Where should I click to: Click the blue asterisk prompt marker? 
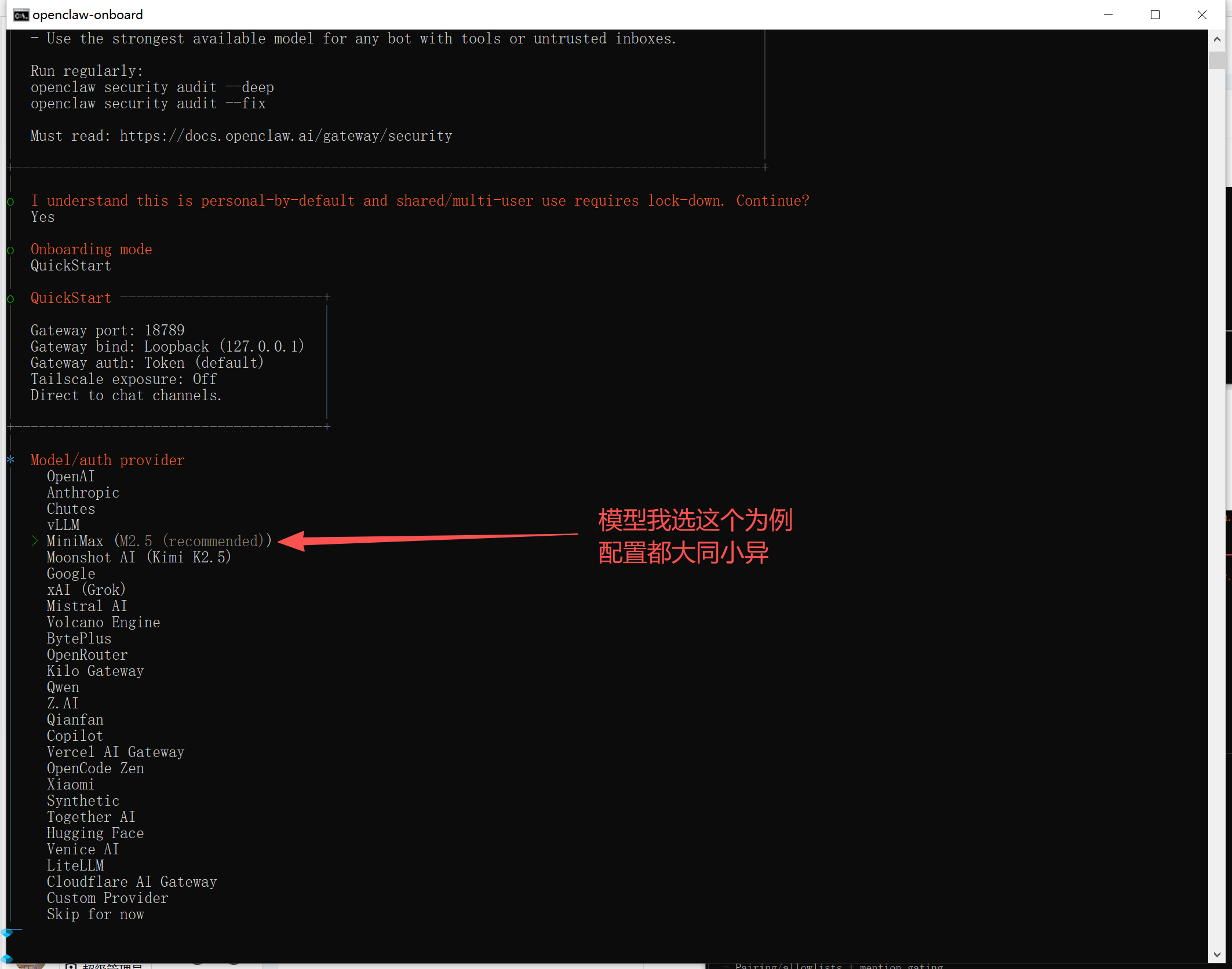click(10, 460)
